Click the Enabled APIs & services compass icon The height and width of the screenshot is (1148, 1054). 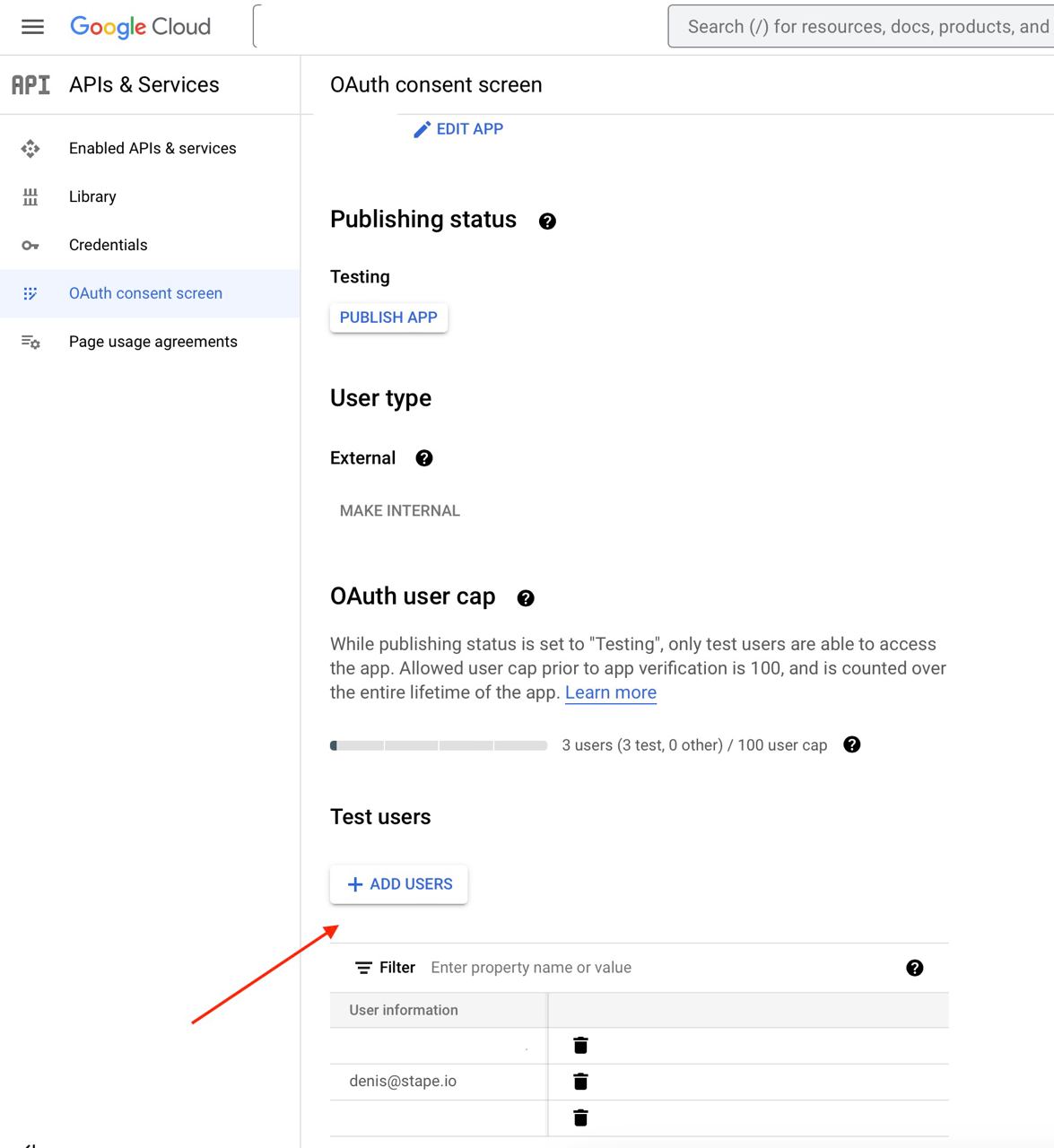click(30, 148)
